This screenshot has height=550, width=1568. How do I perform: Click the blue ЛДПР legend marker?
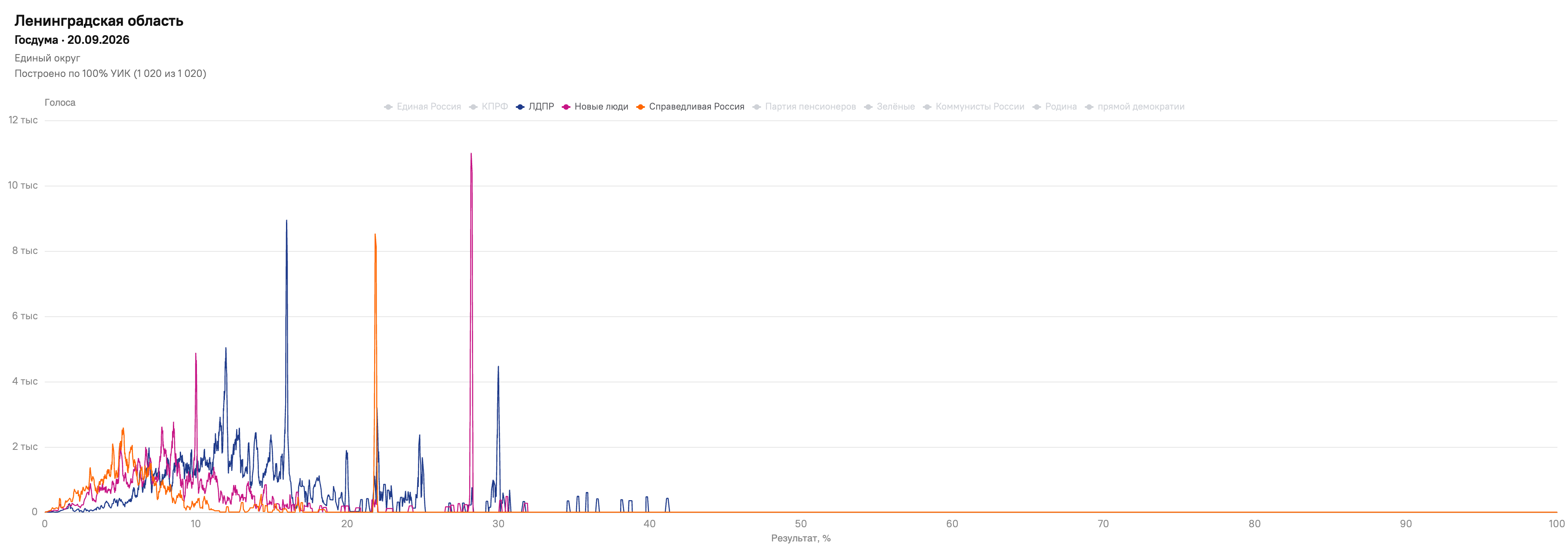point(520,107)
